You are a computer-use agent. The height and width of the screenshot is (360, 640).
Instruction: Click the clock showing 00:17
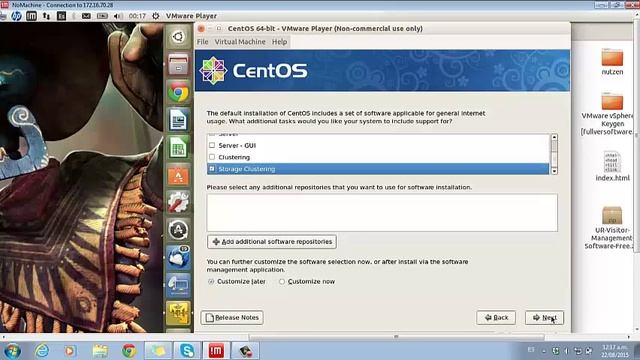coord(137,16)
